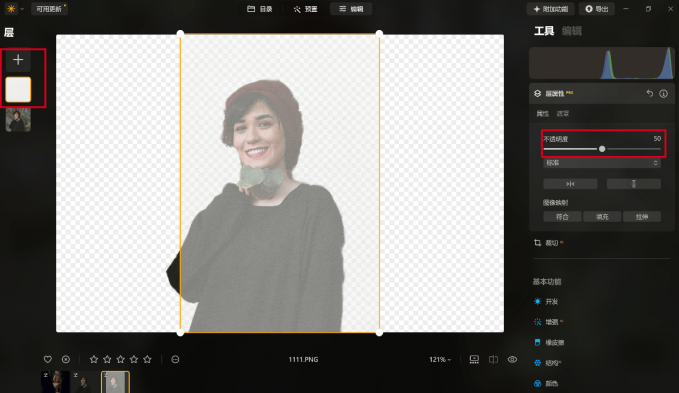This screenshot has height=393, width=679.
Task: Open the 附加功能 extras button
Action: 550,9
